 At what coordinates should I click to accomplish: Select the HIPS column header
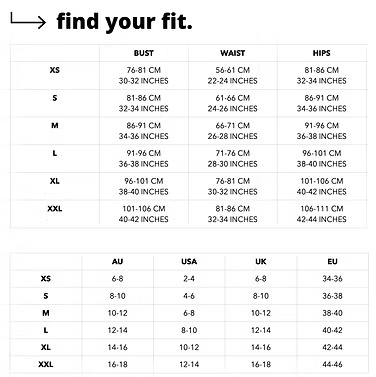322,53
